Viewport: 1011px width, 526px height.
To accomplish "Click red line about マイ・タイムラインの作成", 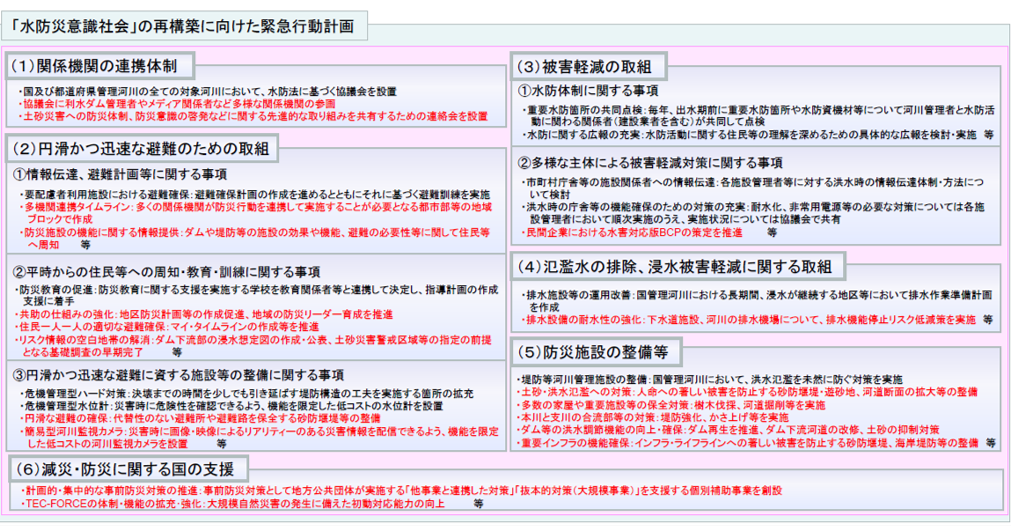I will (166, 327).
